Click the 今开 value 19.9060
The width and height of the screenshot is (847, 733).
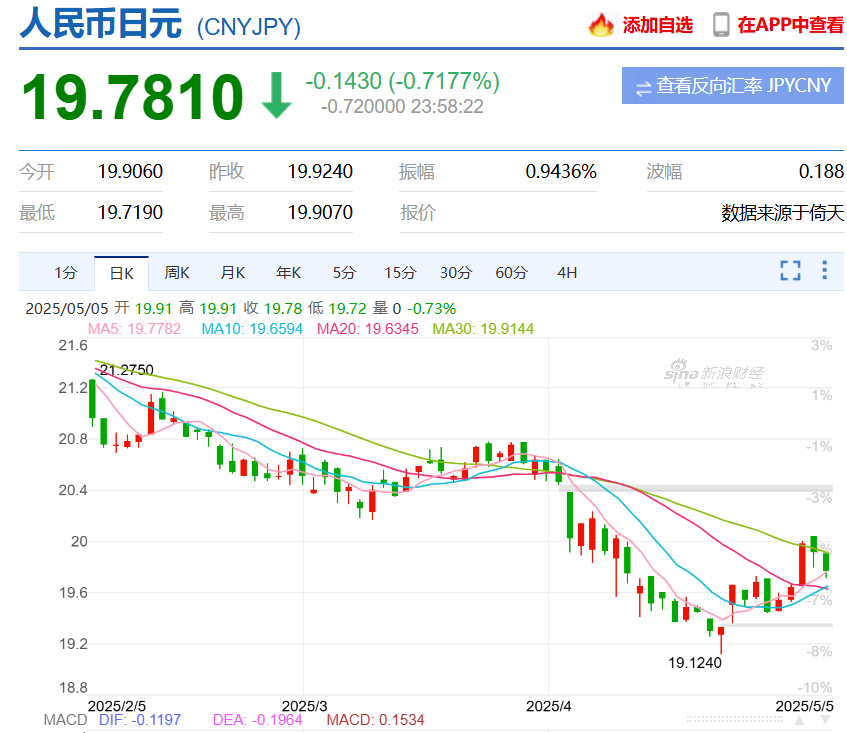pyautogui.click(x=130, y=171)
